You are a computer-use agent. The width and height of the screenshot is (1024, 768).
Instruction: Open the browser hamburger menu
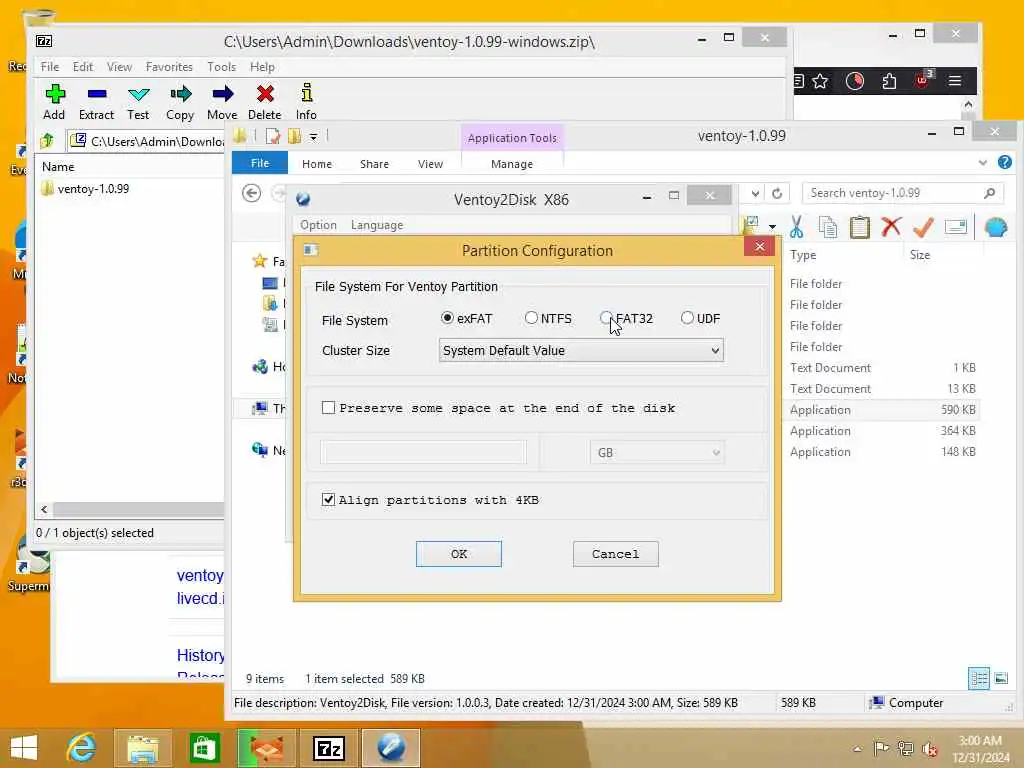click(955, 81)
